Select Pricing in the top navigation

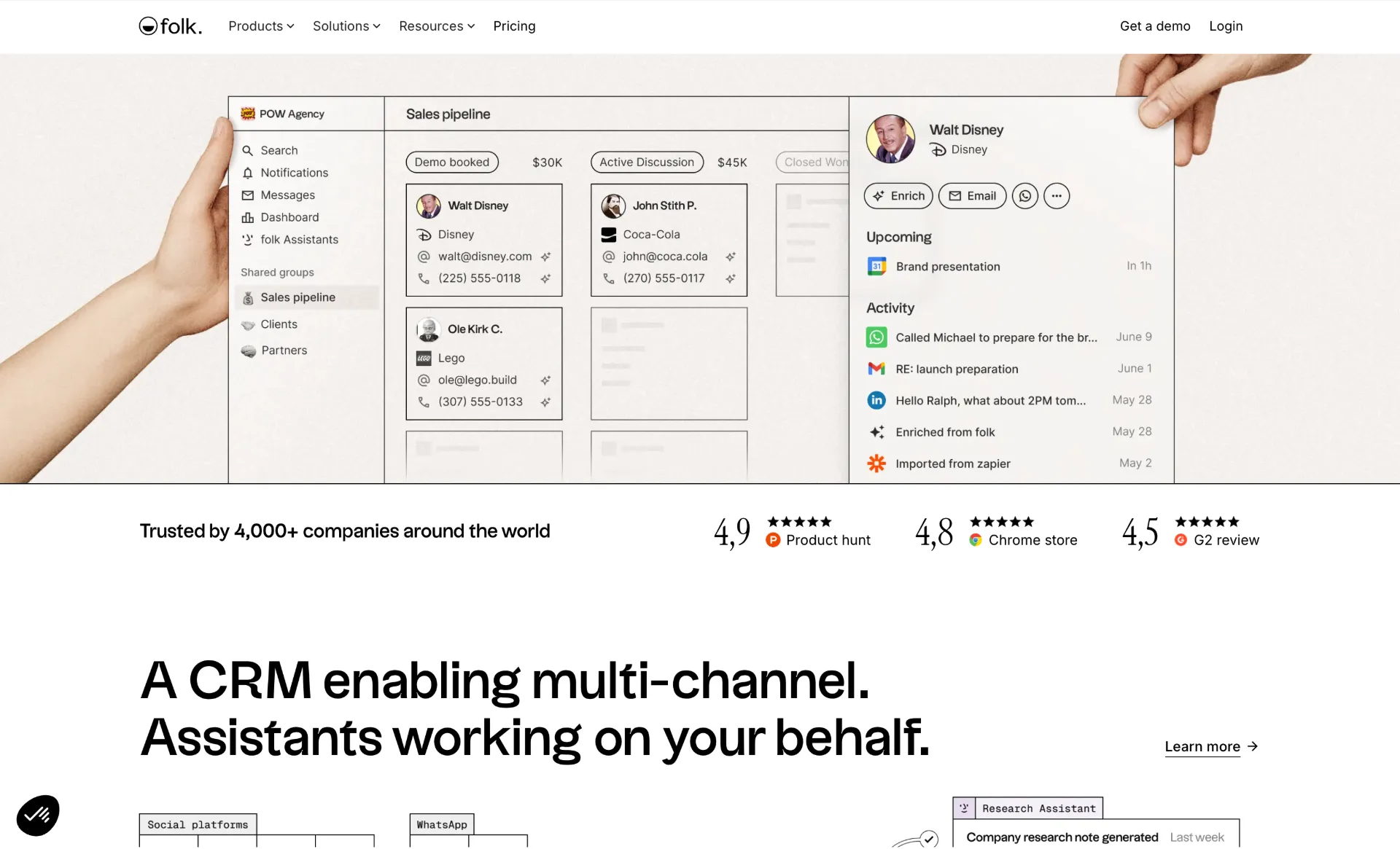click(x=514, y=26)
